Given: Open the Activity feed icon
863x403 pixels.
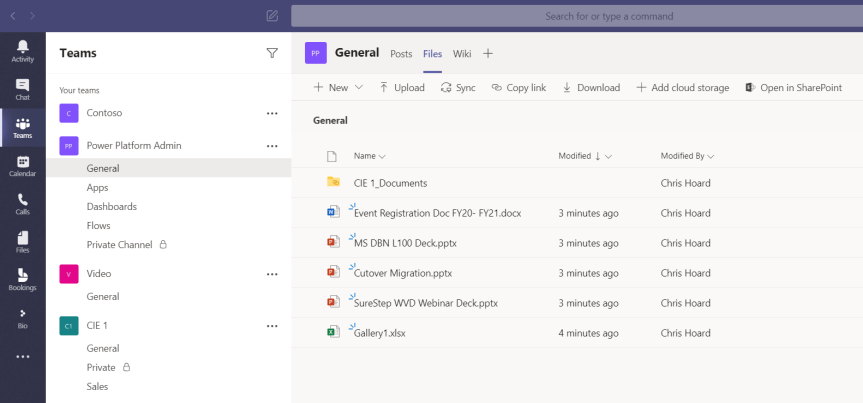Looking at the screenshot, I should click(22, 52).
